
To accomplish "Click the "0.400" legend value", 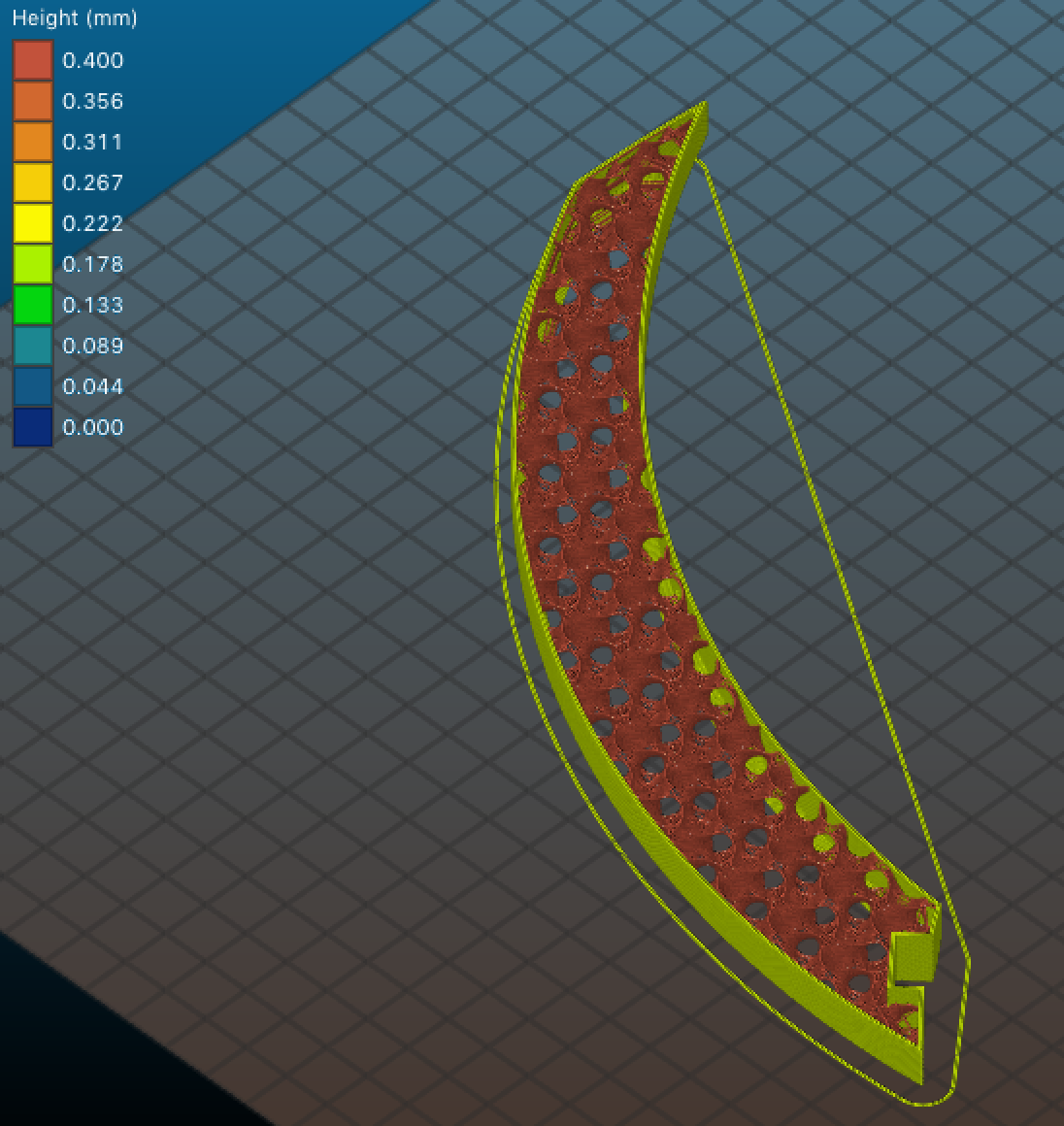I will pyautogui.click(x=92, y=60).
